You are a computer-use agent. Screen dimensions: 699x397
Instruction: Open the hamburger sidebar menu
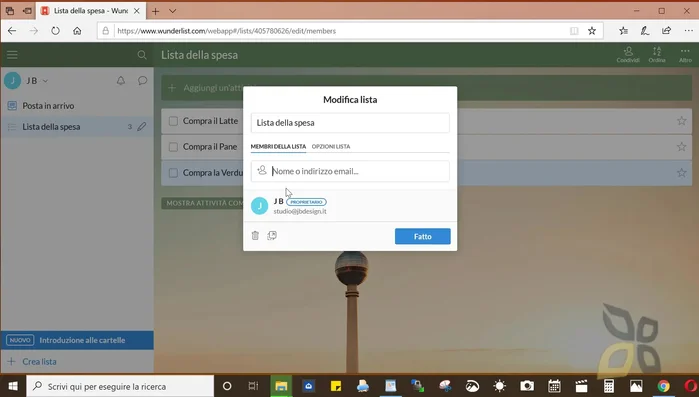[x=12, y=55]
